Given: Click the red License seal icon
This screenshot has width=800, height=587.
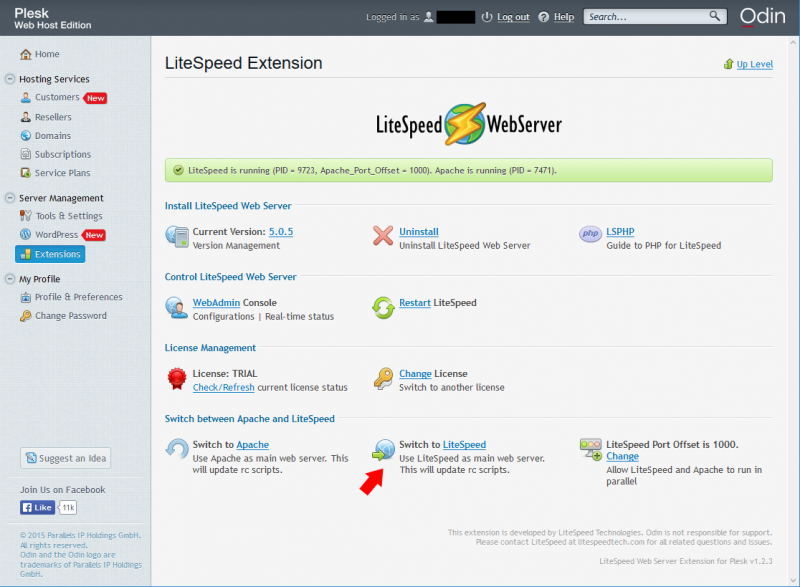Looking at the screenshot, I should (177, 379).
